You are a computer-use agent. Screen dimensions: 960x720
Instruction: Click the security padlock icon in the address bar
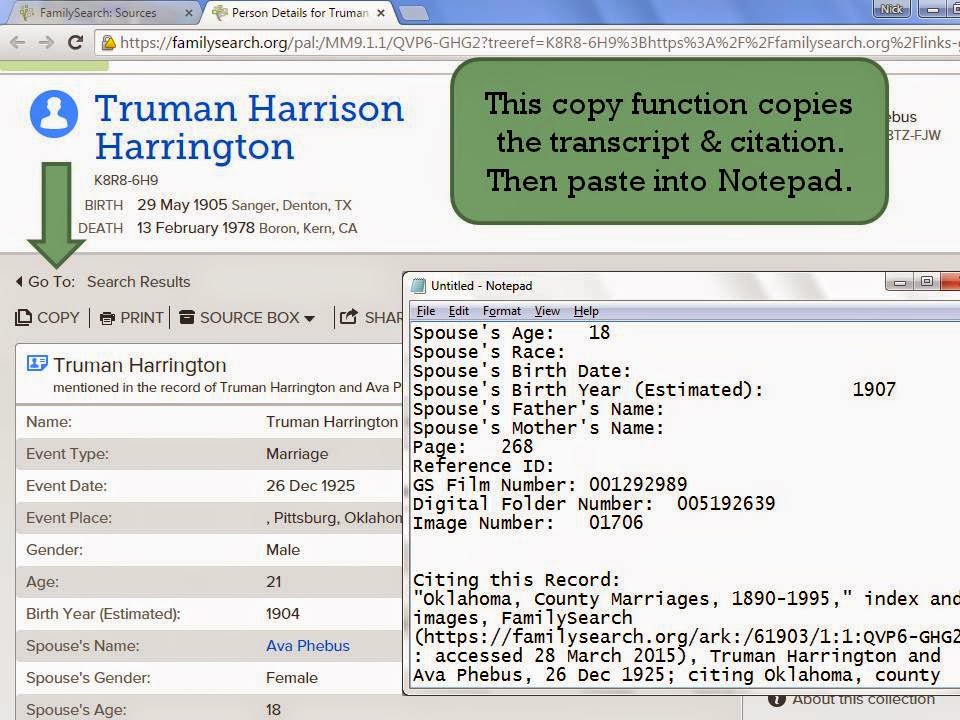[108, 42]
